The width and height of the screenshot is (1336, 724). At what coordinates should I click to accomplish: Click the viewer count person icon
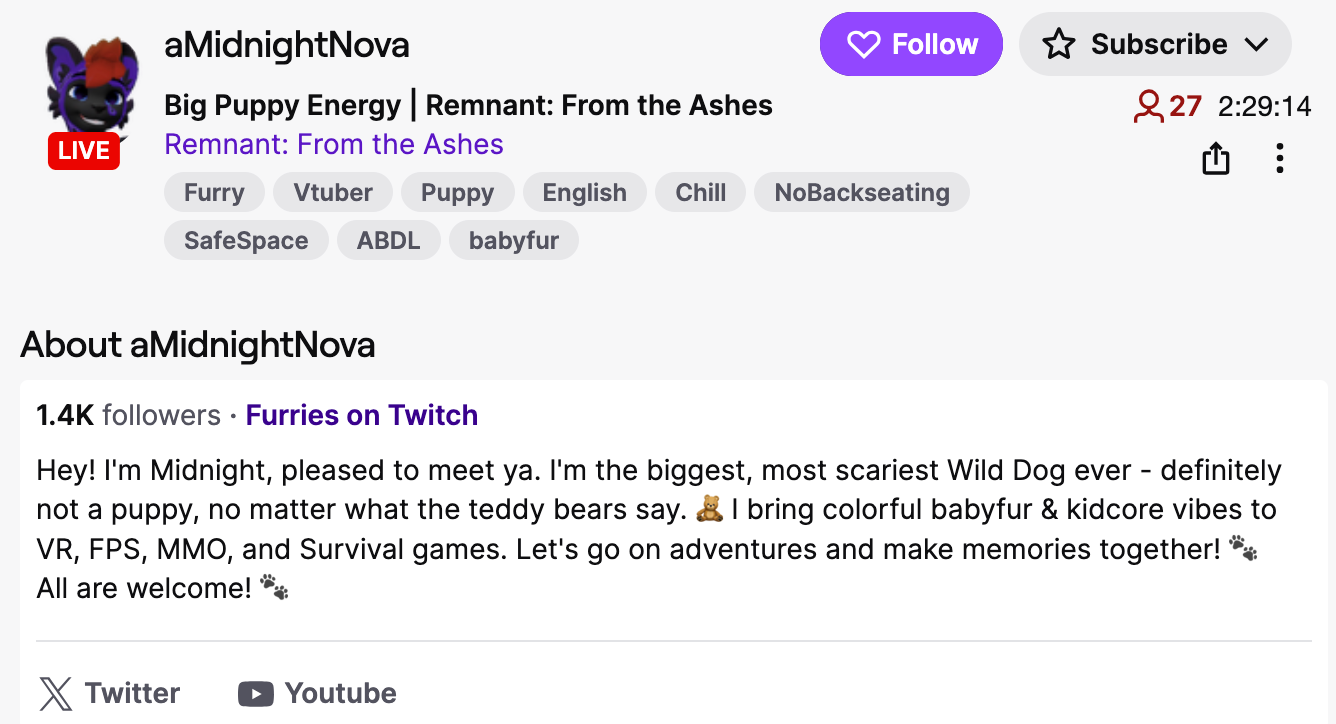tap(1148, 106)
